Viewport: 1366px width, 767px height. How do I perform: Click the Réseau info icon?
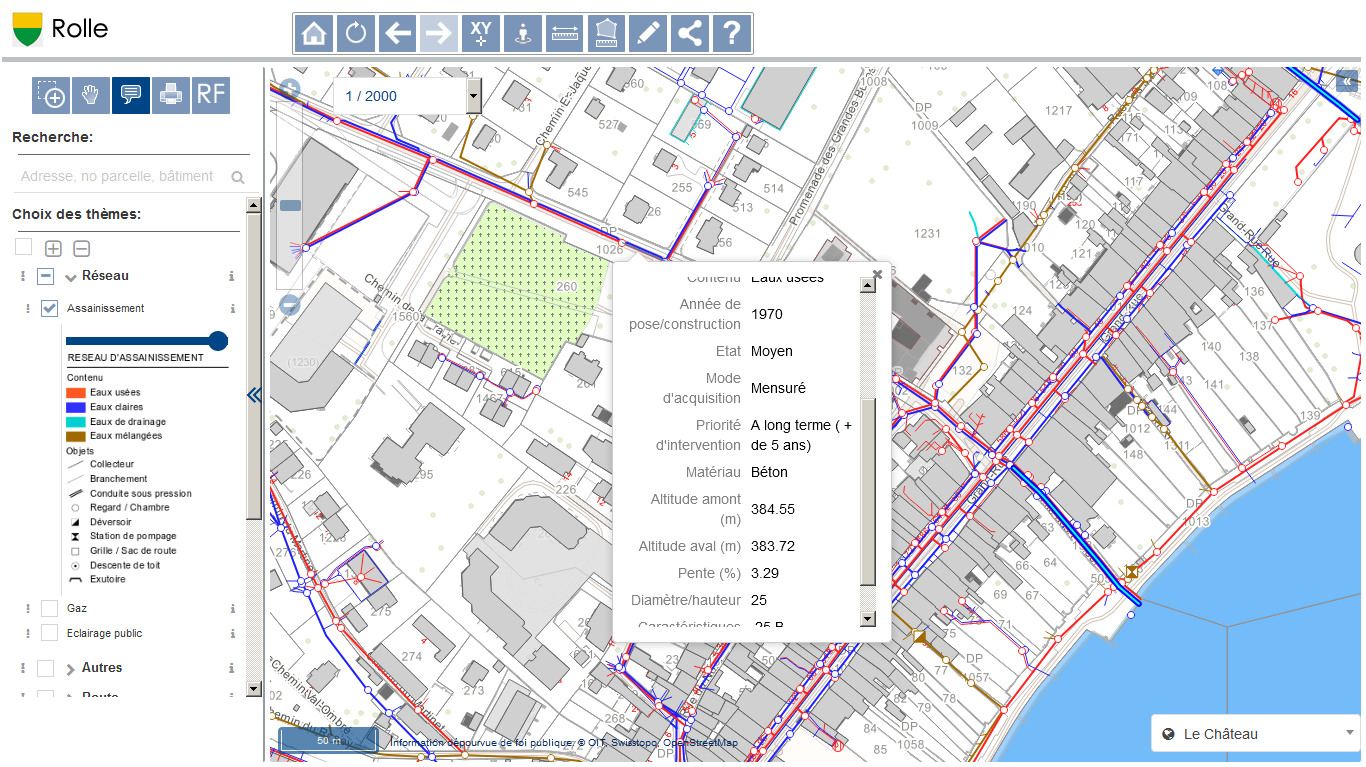pos(232,275)
